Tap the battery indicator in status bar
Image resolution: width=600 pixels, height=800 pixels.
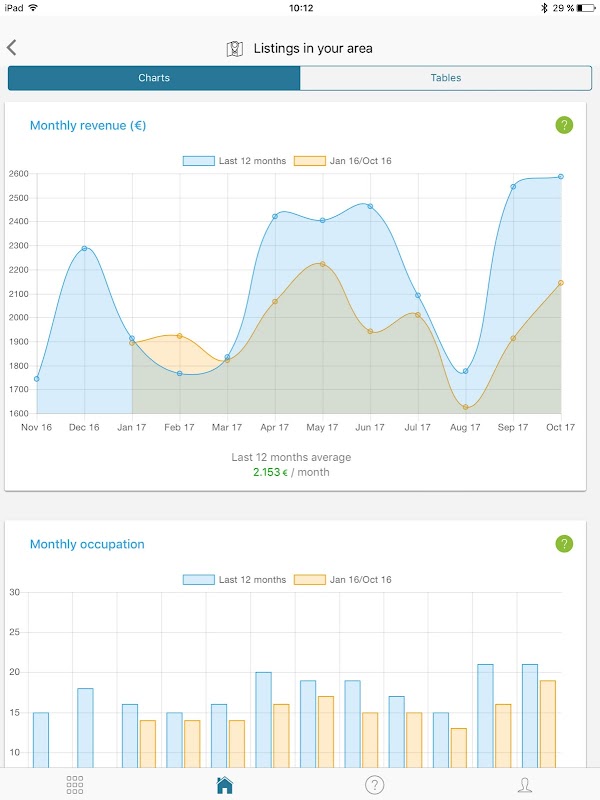coord(586,8)
